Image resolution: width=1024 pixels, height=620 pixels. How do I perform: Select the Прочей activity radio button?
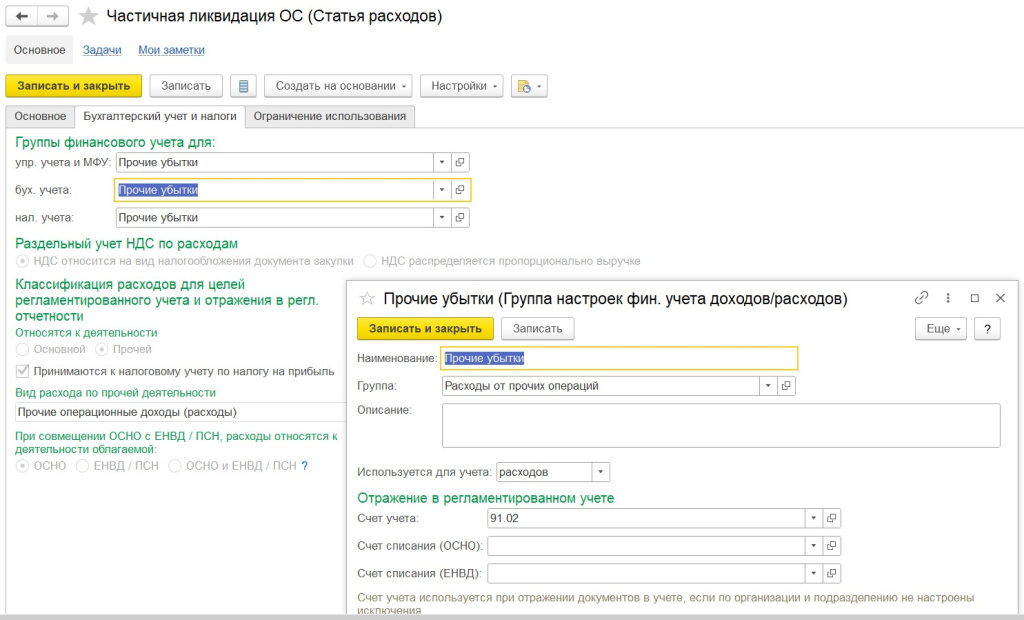pyautogui.click(x=102, y=350)
